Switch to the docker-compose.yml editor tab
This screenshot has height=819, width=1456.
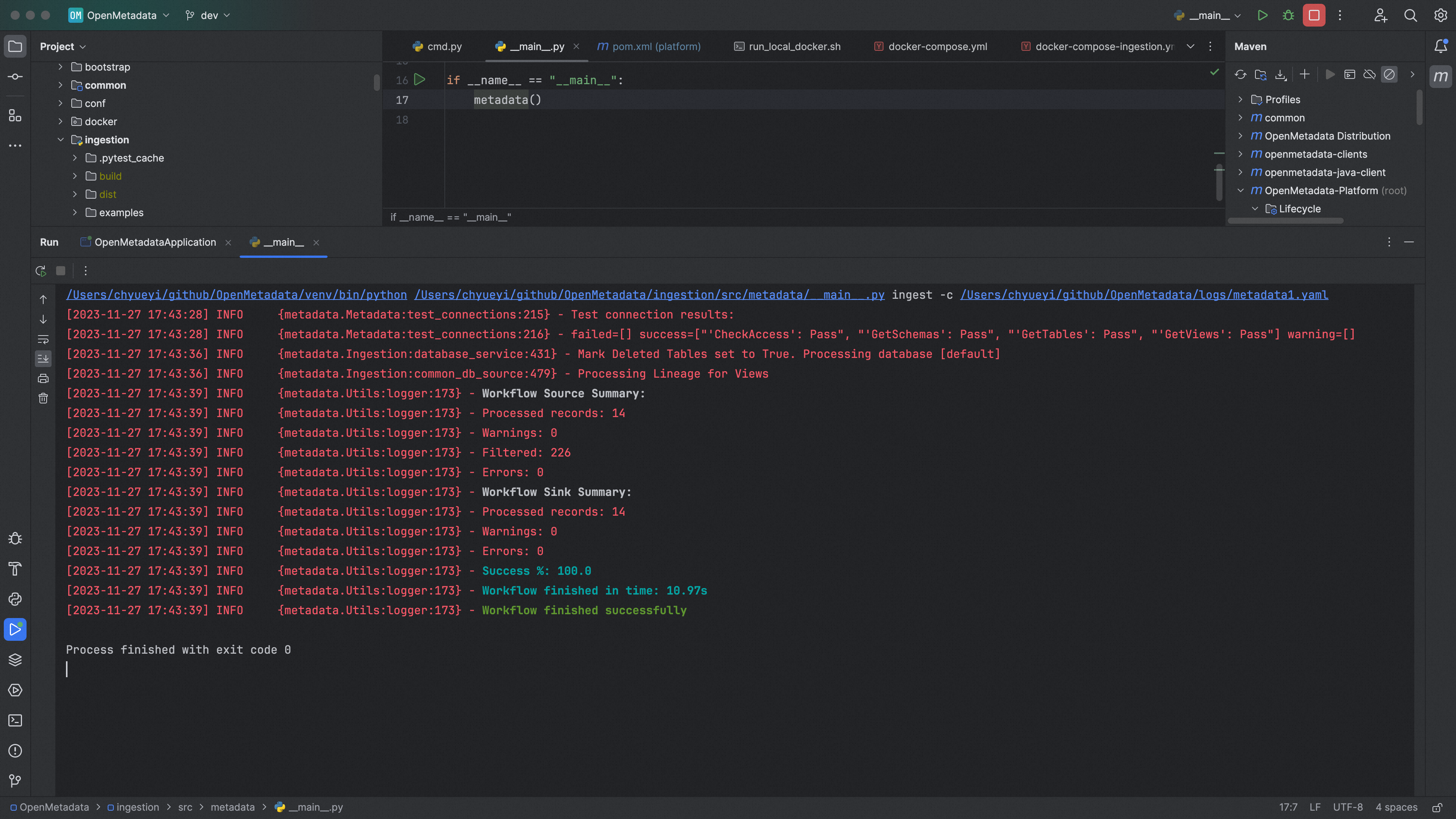937,46
